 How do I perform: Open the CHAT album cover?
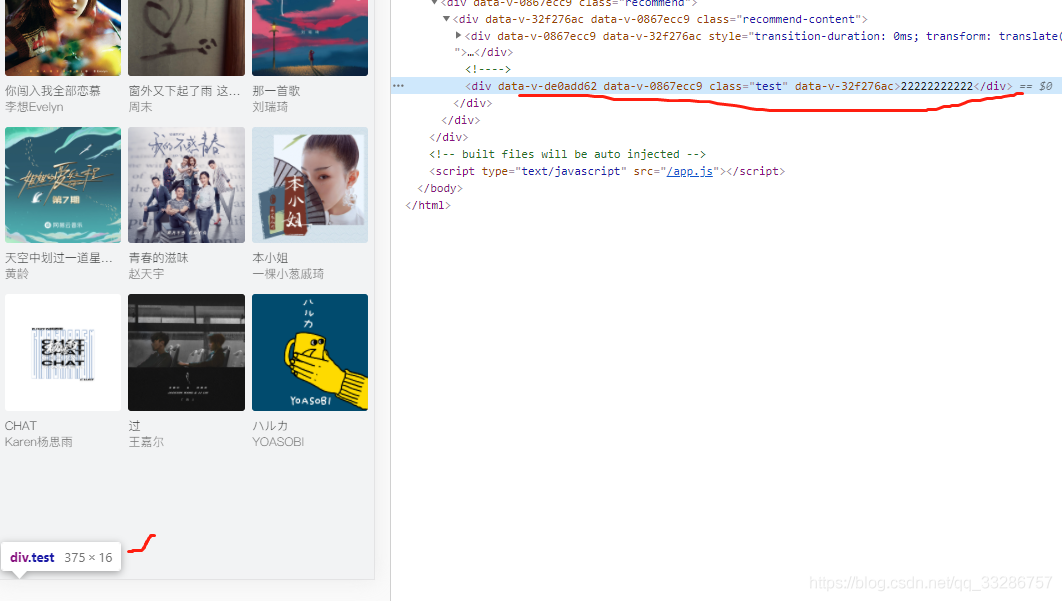(63, 352)
